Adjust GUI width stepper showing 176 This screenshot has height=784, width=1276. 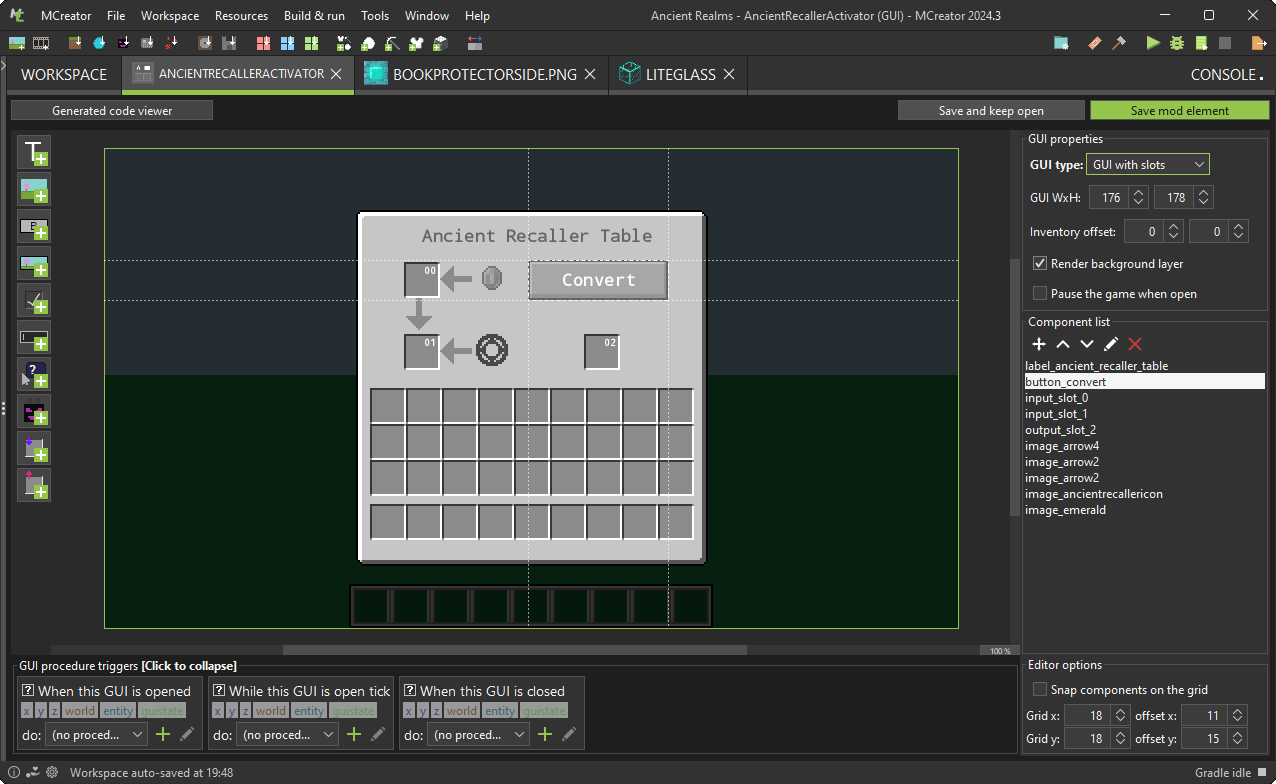click(1119, 198)
